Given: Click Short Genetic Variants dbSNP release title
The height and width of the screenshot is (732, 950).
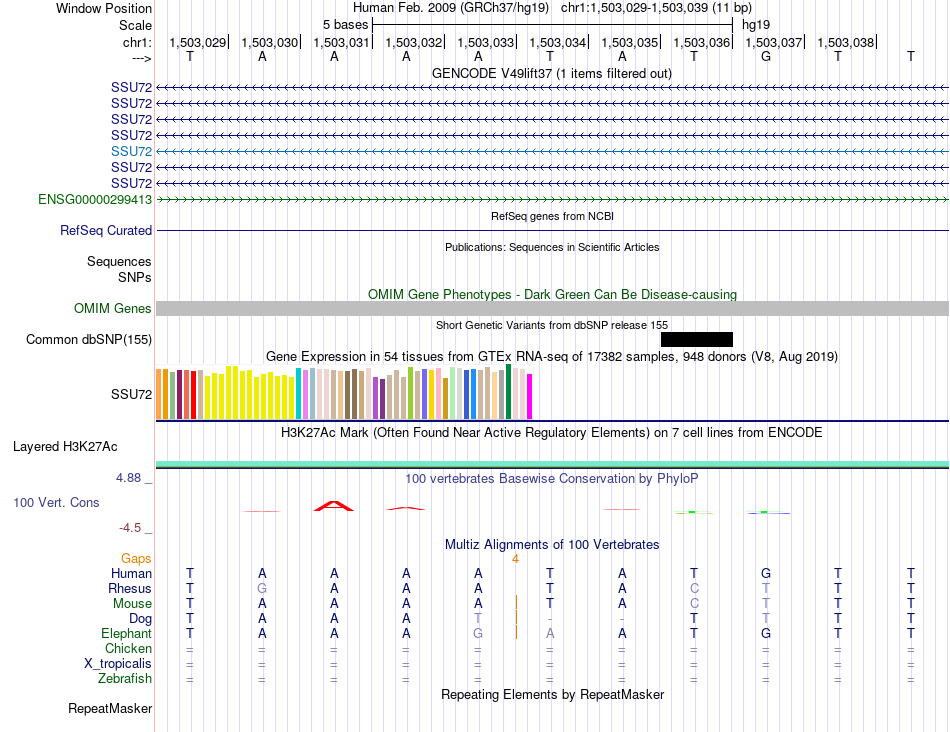Looking at the screenshot, I should tap(552, 325).
